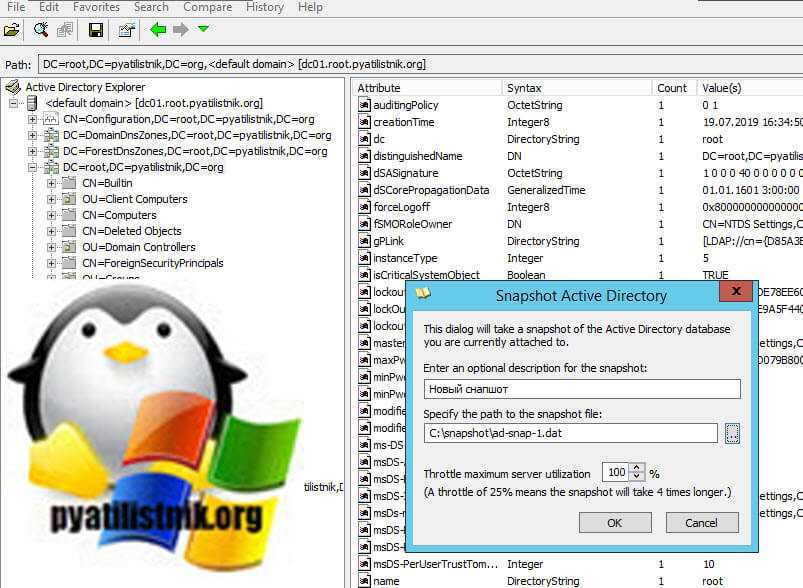Click the Active Directory Explorer root icon
Viewport: 803px width, 588px height.
click(13, 87)
